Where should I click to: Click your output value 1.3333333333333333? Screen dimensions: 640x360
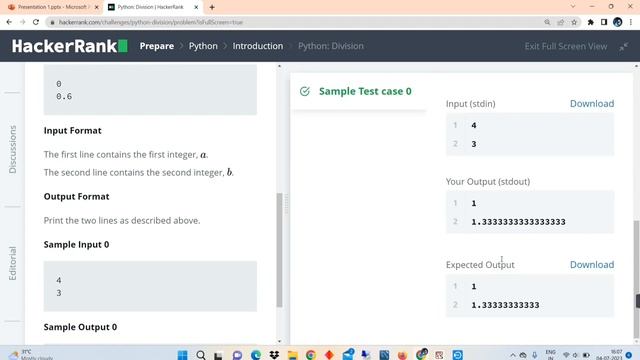tap(518, 222)
